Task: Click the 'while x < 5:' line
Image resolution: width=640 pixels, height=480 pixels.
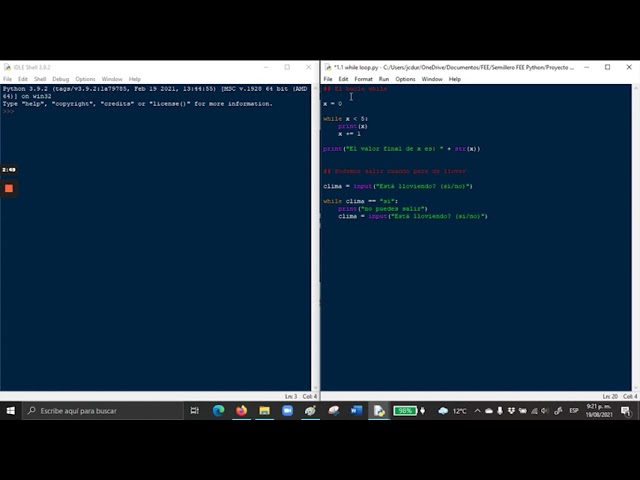Action: click(345, 119)
